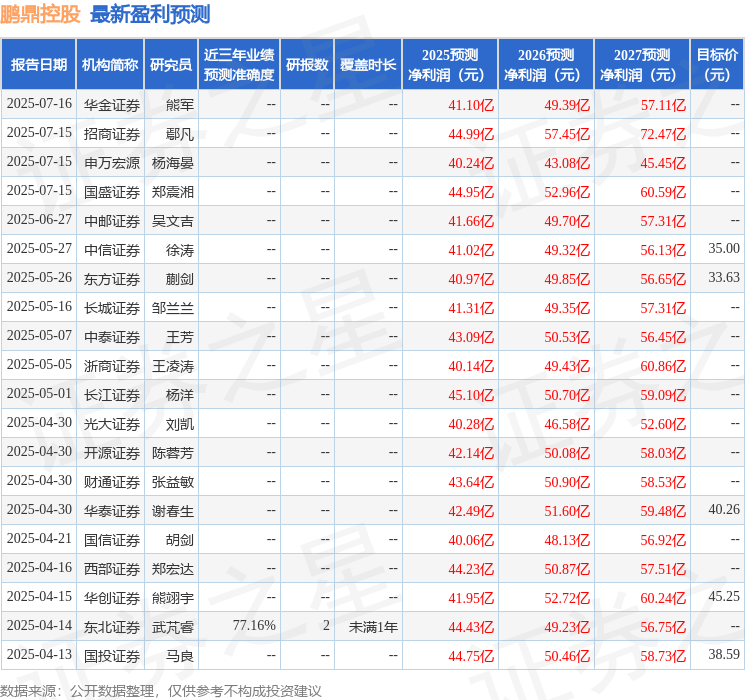Viewport: 745px width, 700px height.
Task: Select the 光大证券 institution cell
Action: (112, 424)
